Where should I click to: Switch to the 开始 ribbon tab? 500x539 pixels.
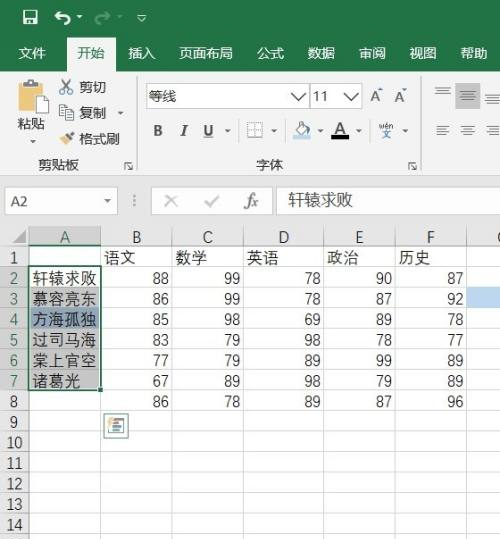pos(91,53)
